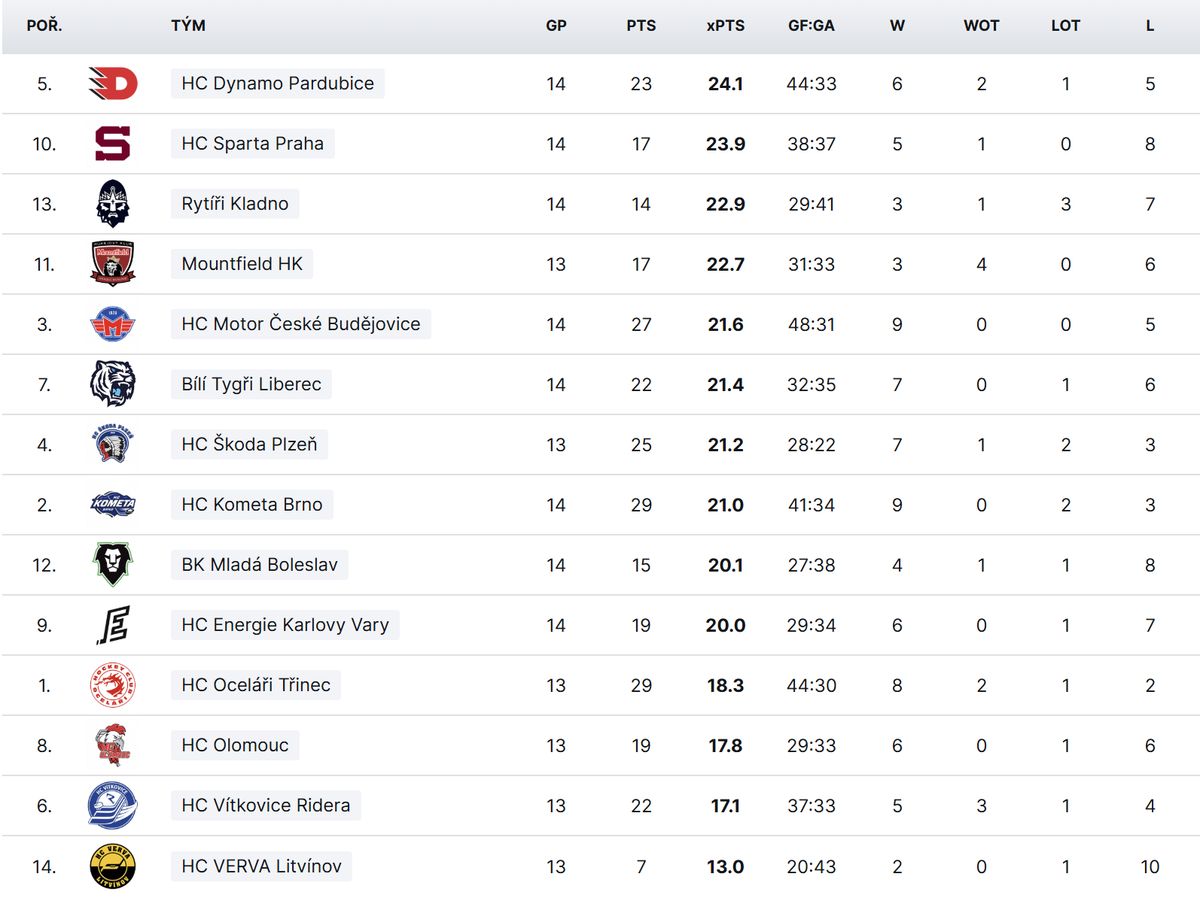Open HC Škoda Plzeň team link
Viewport: 1200px width, 901px height.
pos(249,444)
